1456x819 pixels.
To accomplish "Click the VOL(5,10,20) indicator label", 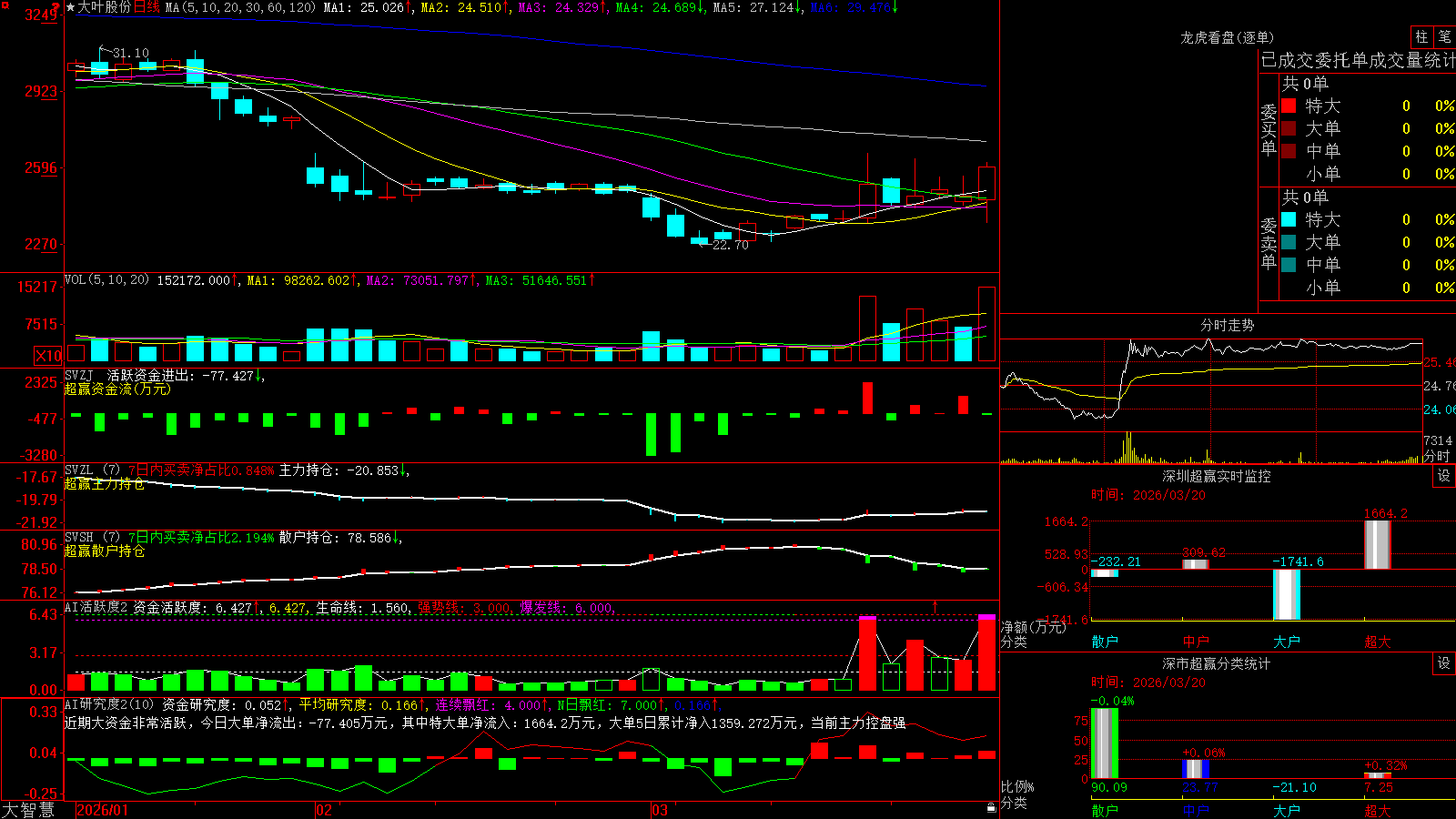I will (107, 280).
